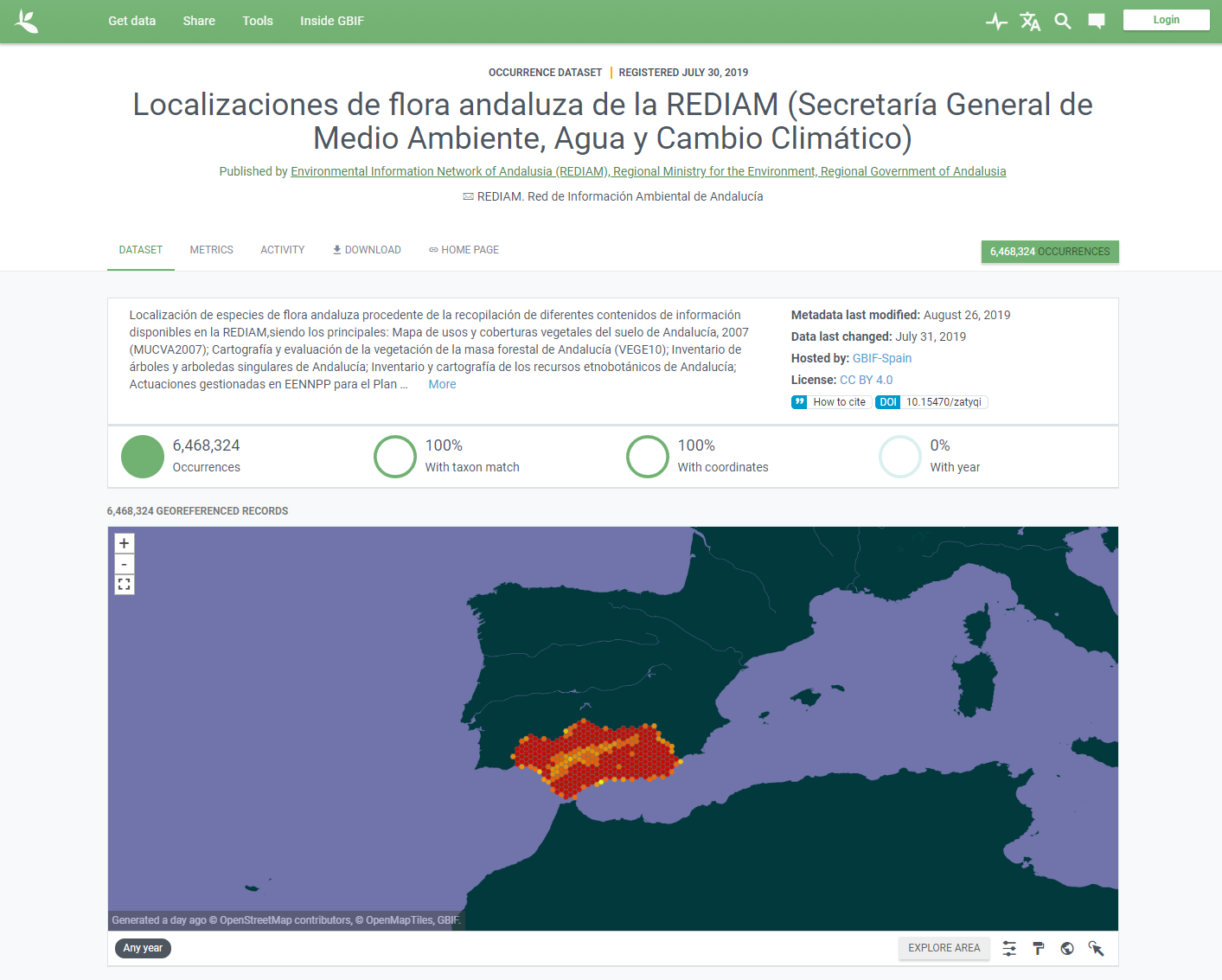
Task: Expand the Tools menu
Action: point(258,21)
